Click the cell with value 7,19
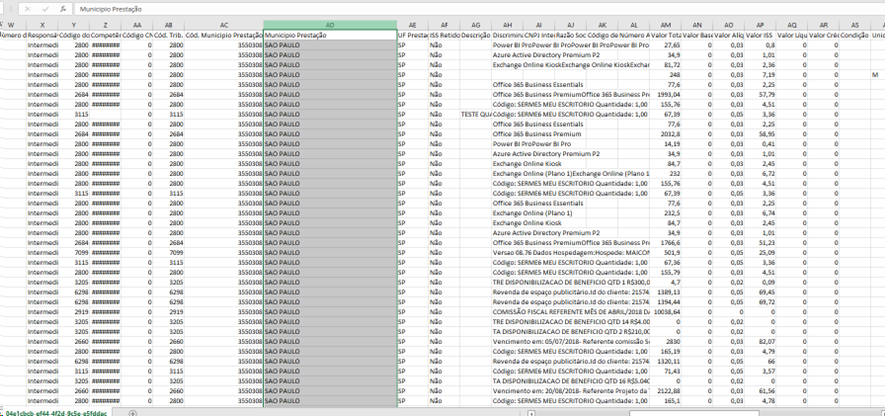This screenshot has width=885, height=416. coord(760,75)
